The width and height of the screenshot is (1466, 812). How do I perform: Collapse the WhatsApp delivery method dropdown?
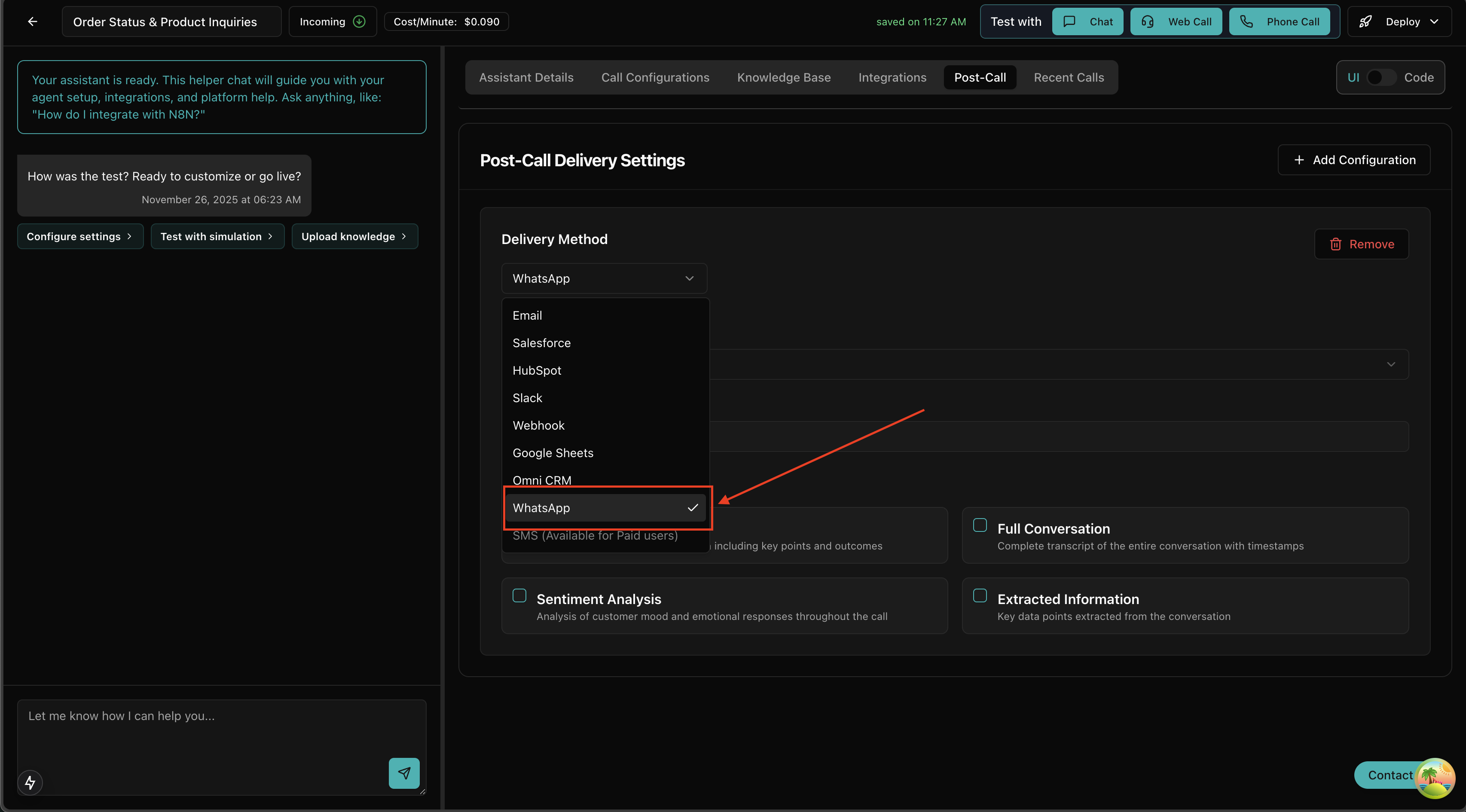[x=604, y=278]
